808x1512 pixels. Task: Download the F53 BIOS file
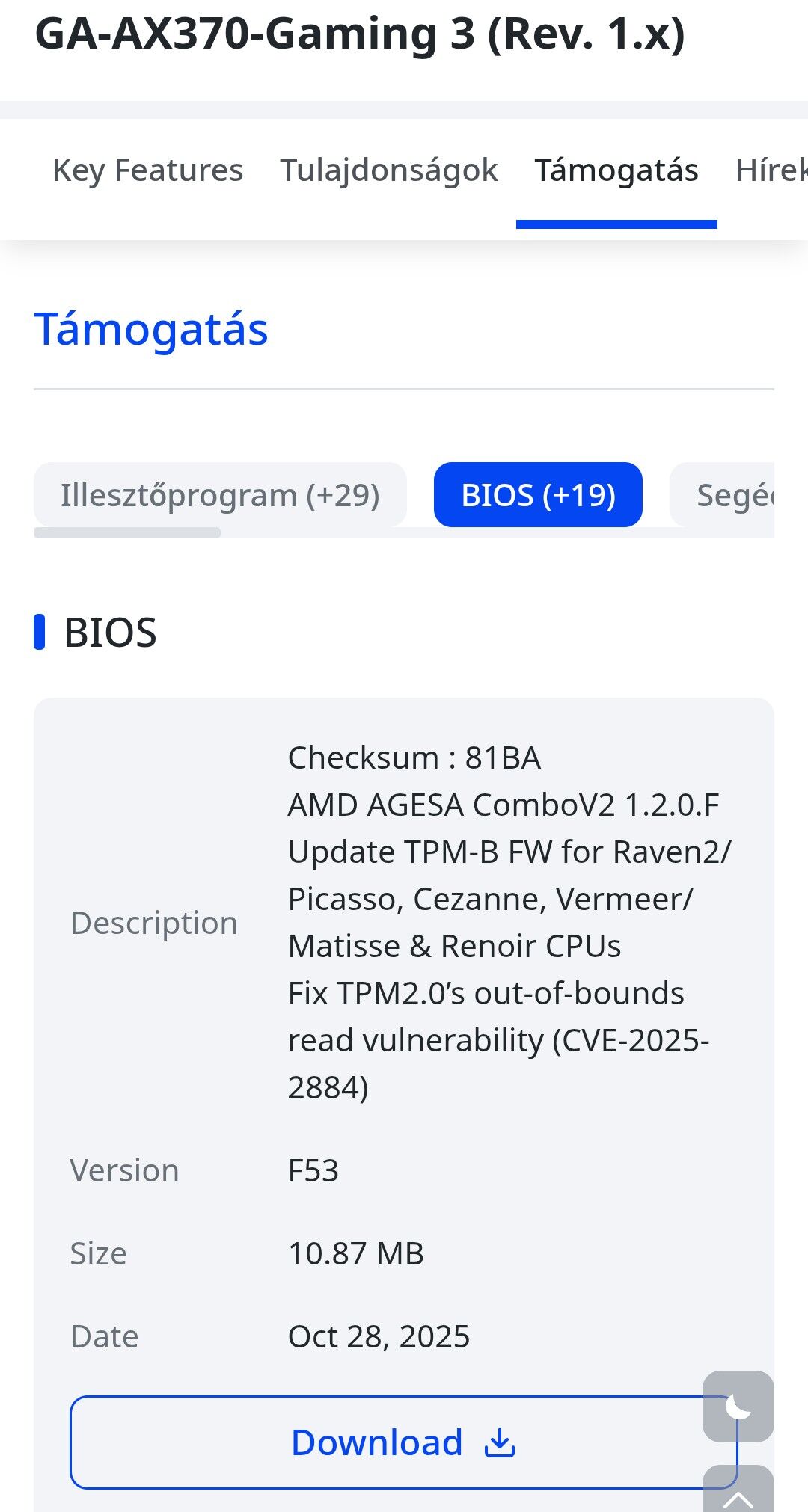[376, 1442]
